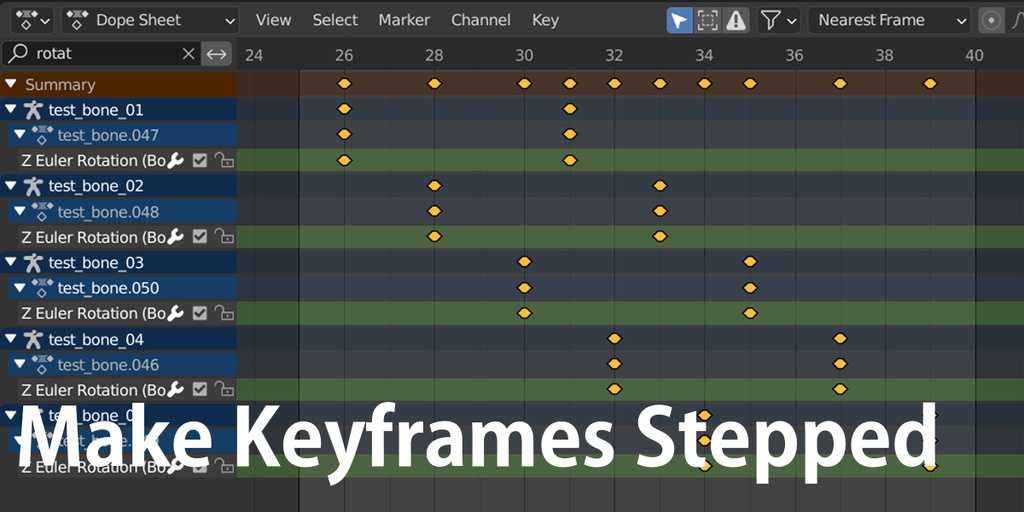Screen dimensions: 1024x512
Task: Open the Channel menu
Action: (x=481, y=20)
